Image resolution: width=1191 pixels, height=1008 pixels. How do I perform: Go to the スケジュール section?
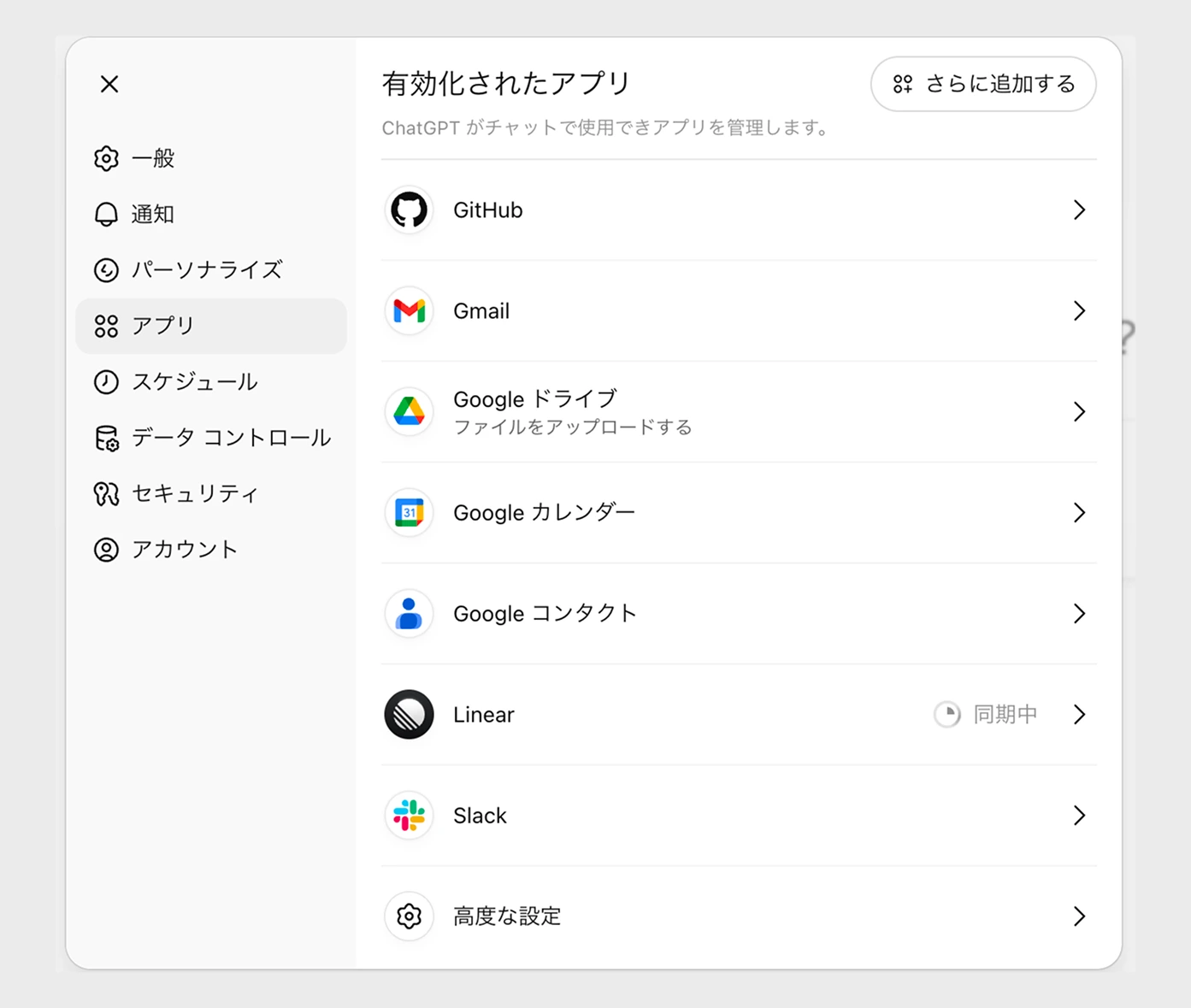point(211,382)
